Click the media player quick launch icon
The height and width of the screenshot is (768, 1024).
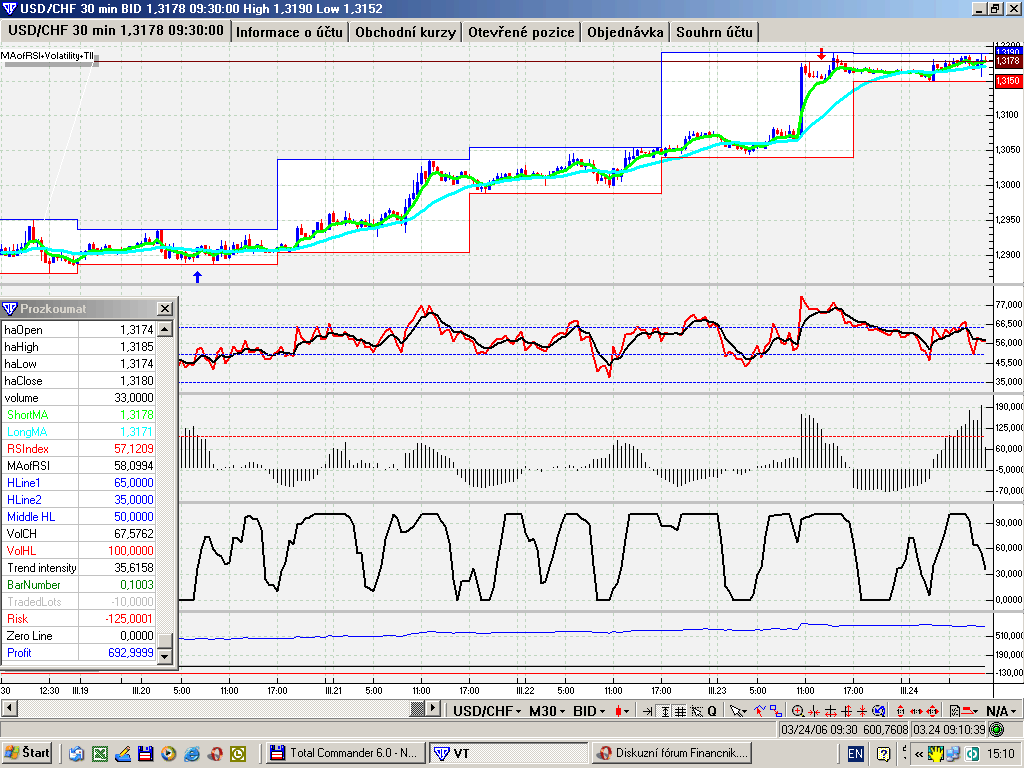168,754
